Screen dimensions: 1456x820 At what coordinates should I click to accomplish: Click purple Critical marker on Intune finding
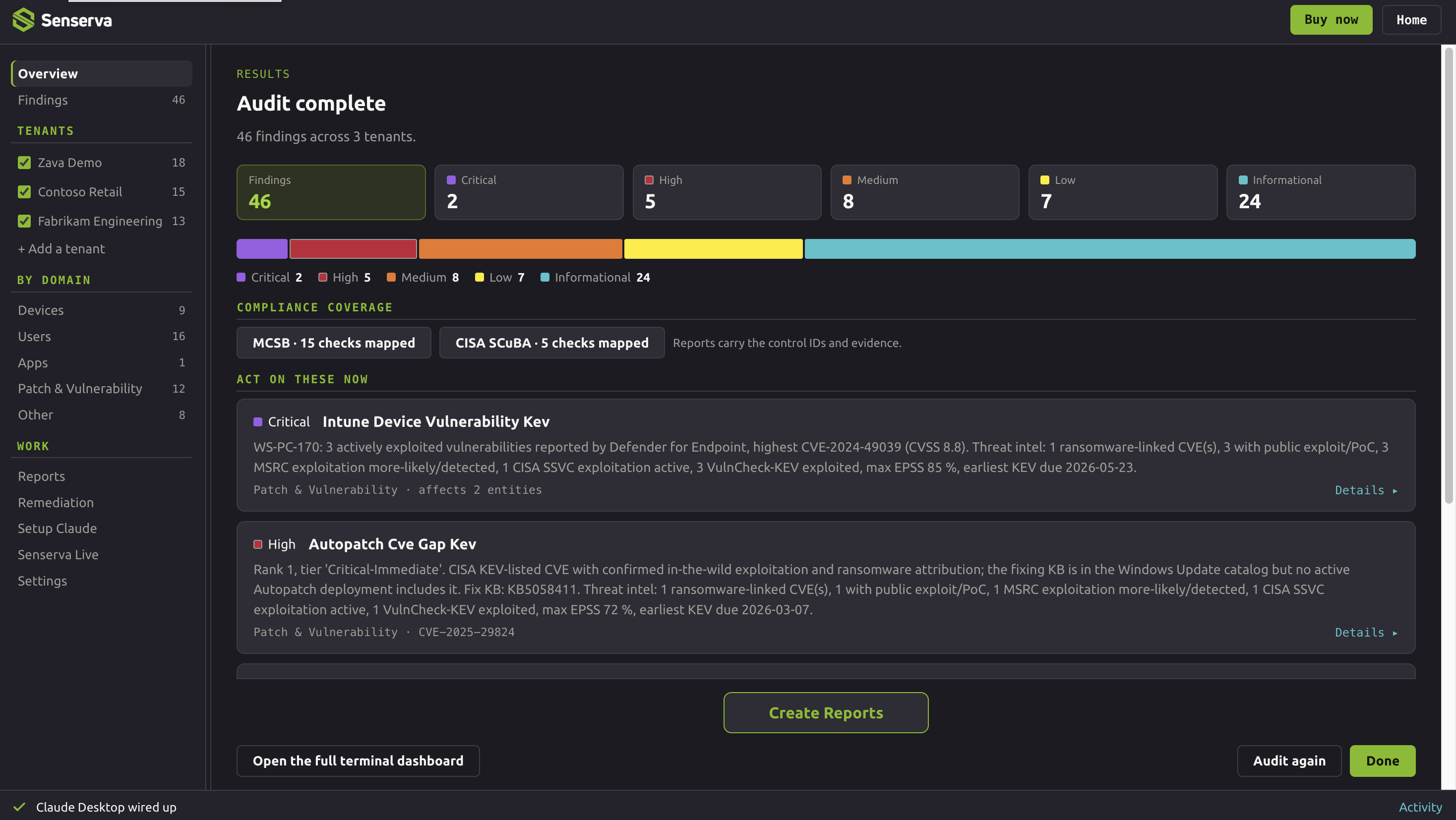click(258, 421)
